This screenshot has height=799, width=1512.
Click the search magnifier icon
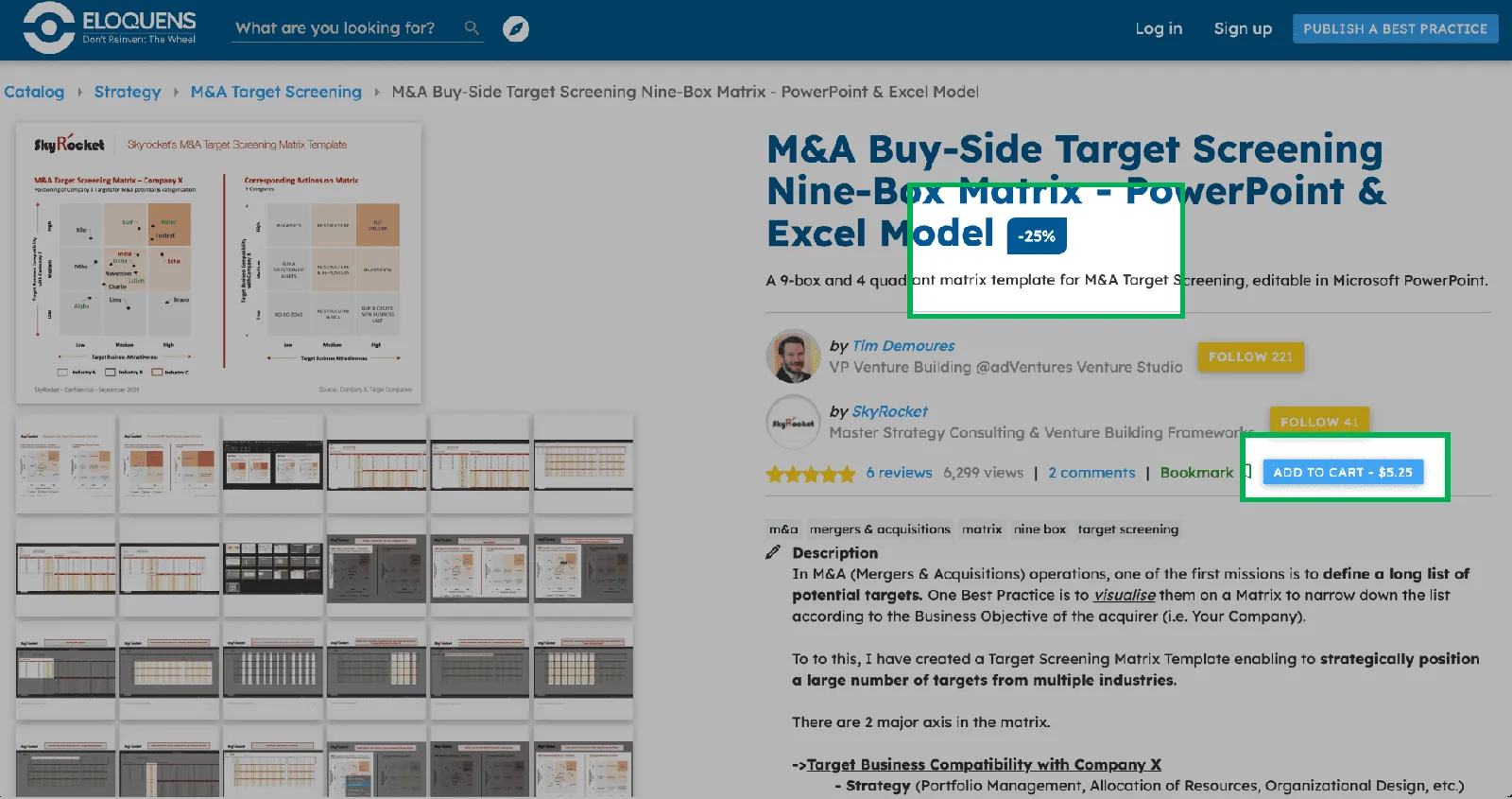click(x=472, y=28)
